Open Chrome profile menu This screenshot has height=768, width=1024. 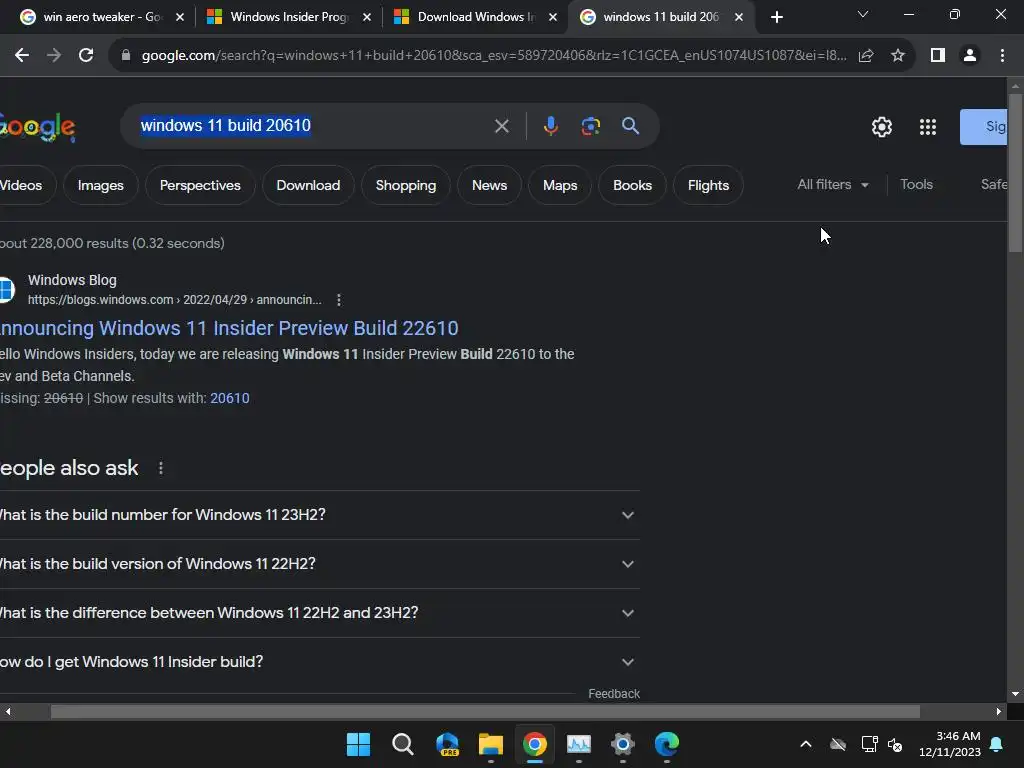pos(970,56)
